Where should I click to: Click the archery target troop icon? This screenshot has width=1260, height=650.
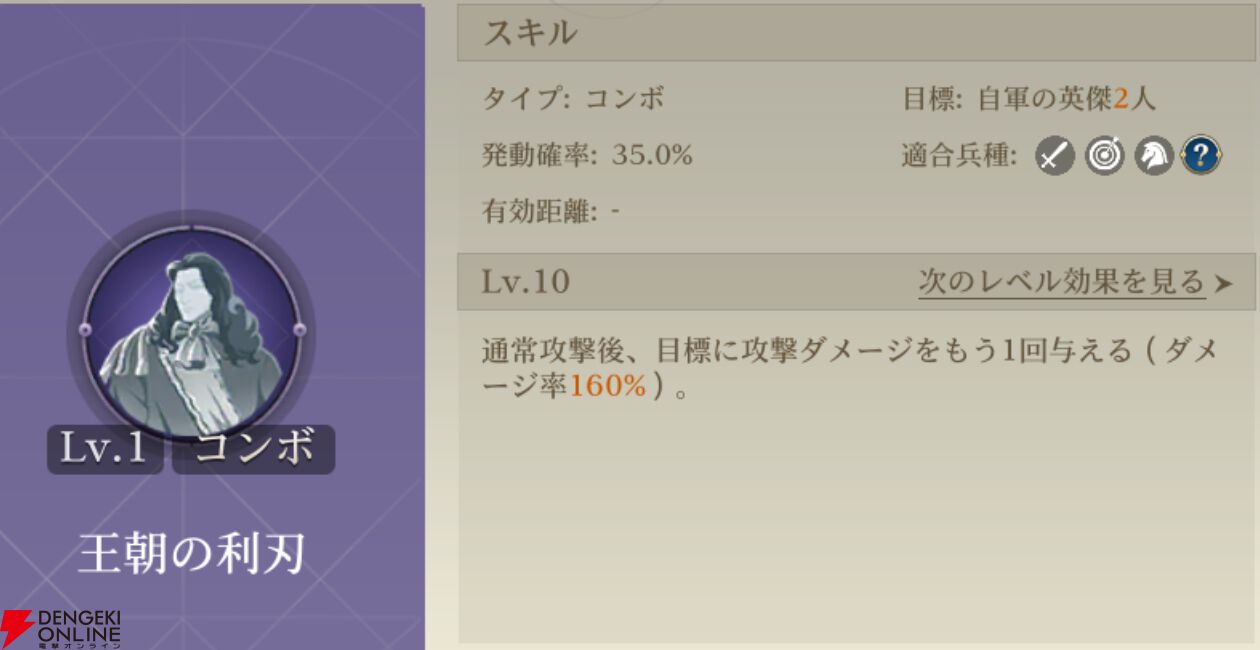(1105, 156)
